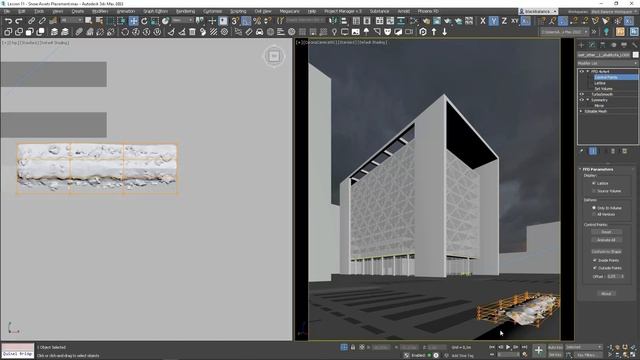Restrict transform to Z axis
The height and width of the screenshot is (360, 640).
click(504, 21)
